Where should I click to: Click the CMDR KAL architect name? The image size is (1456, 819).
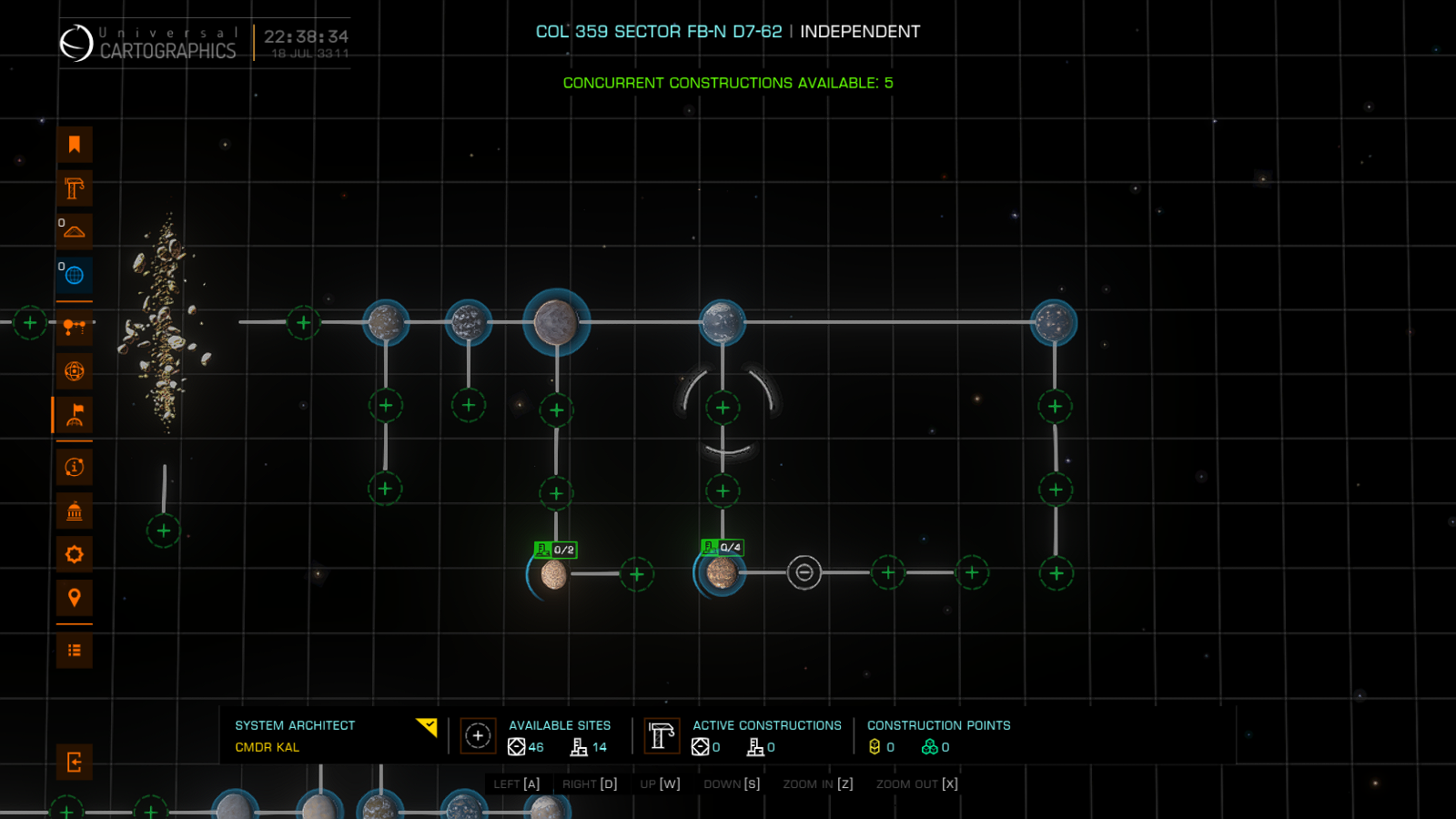point(268,747)
